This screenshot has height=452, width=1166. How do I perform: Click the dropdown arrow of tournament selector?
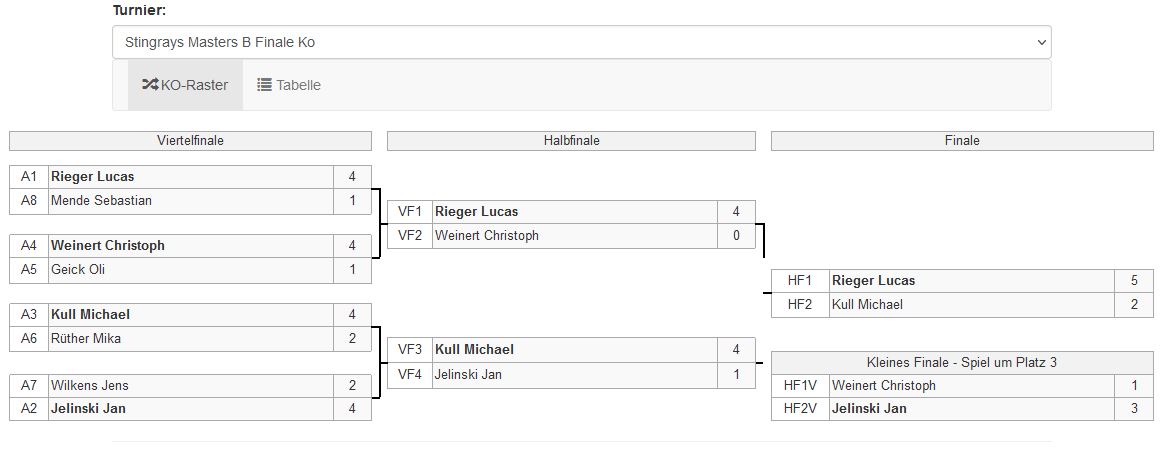1041,43
